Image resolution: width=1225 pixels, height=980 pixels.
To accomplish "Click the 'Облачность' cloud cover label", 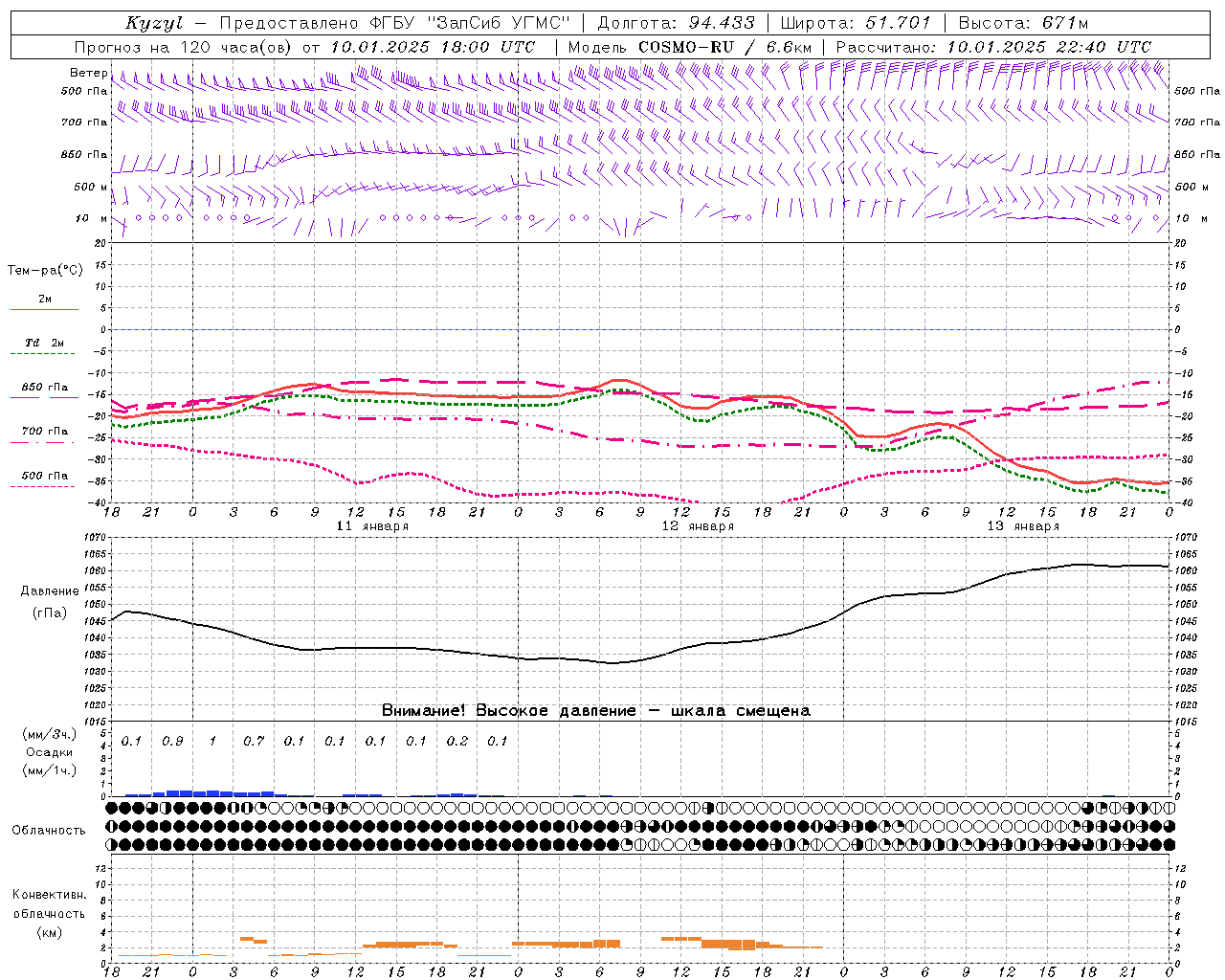I will point(49,830).
